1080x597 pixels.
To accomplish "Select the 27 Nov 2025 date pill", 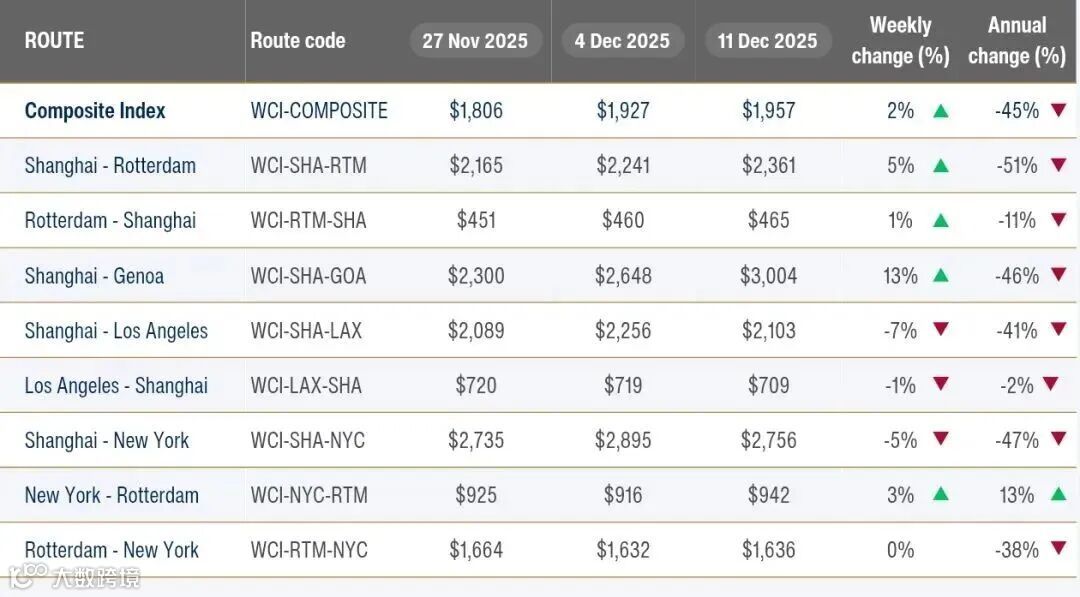I will pos(475,41).
